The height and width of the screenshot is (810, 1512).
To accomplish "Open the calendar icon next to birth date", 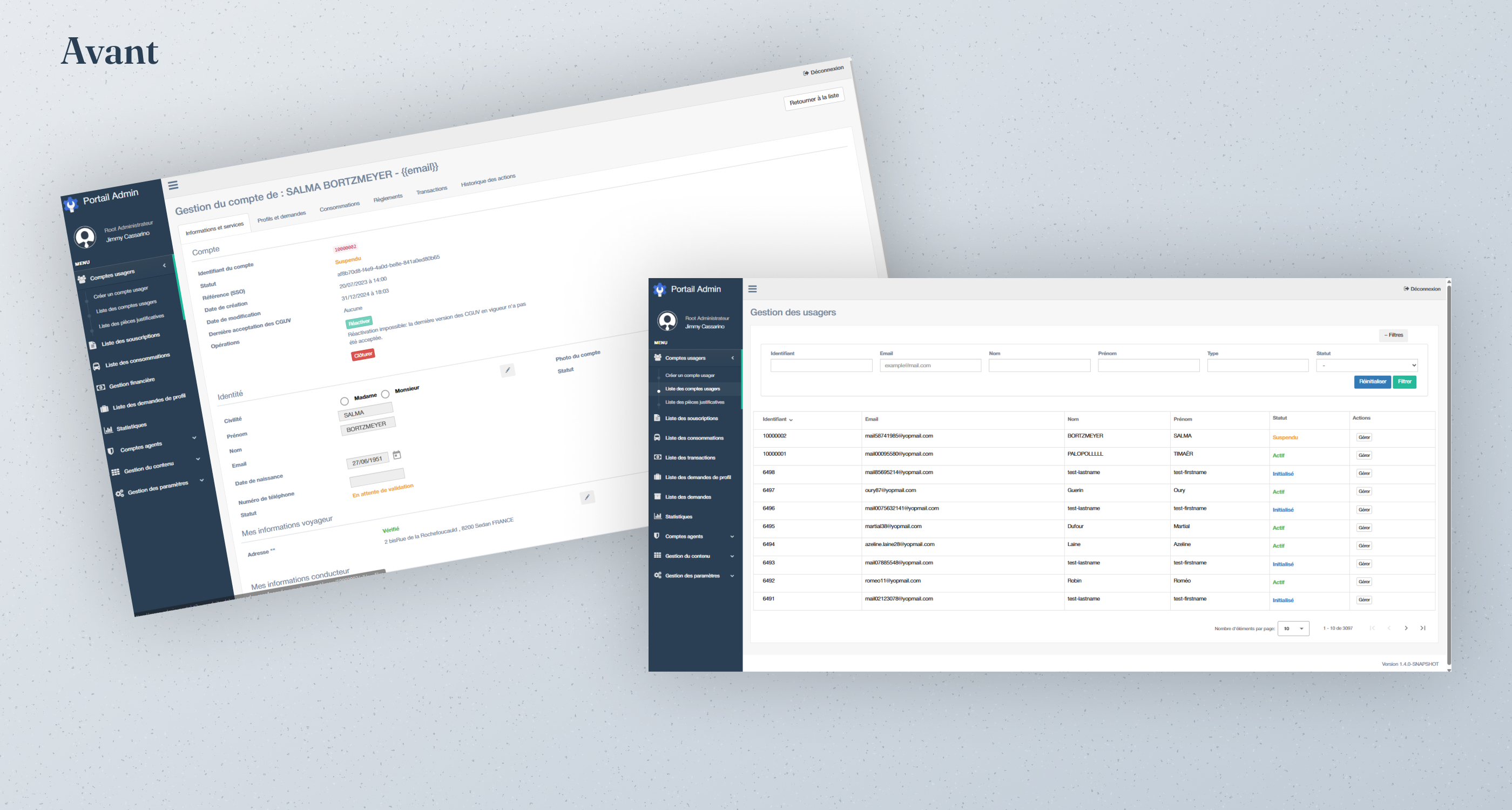I will (x=397, y=455).
